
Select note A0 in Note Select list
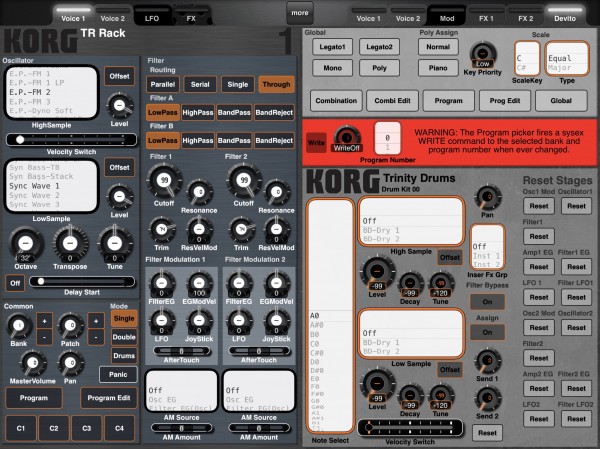click(x=330, y=316)
